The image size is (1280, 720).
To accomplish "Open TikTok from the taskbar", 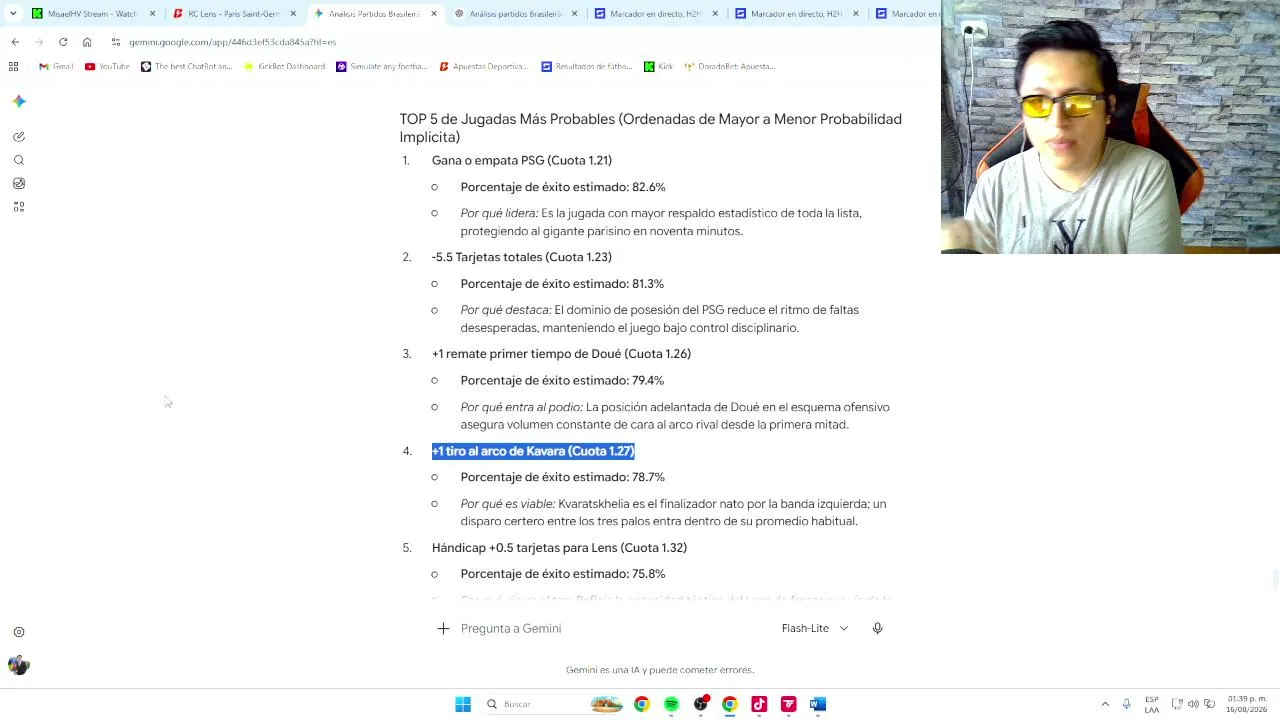I will pos(759,704).
